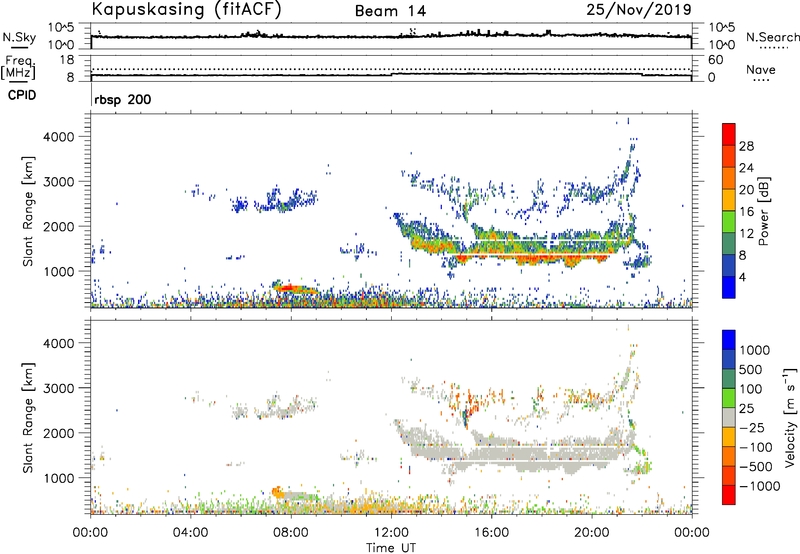Click the strong red echo near 08:00 in power panel
Screen dimensions: 800x554
(287, 289)
